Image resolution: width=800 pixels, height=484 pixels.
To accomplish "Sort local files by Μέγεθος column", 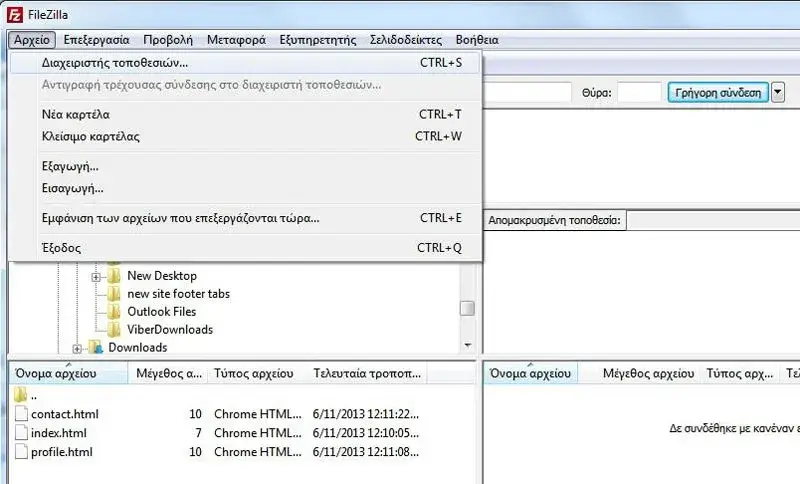I will 168,373.
